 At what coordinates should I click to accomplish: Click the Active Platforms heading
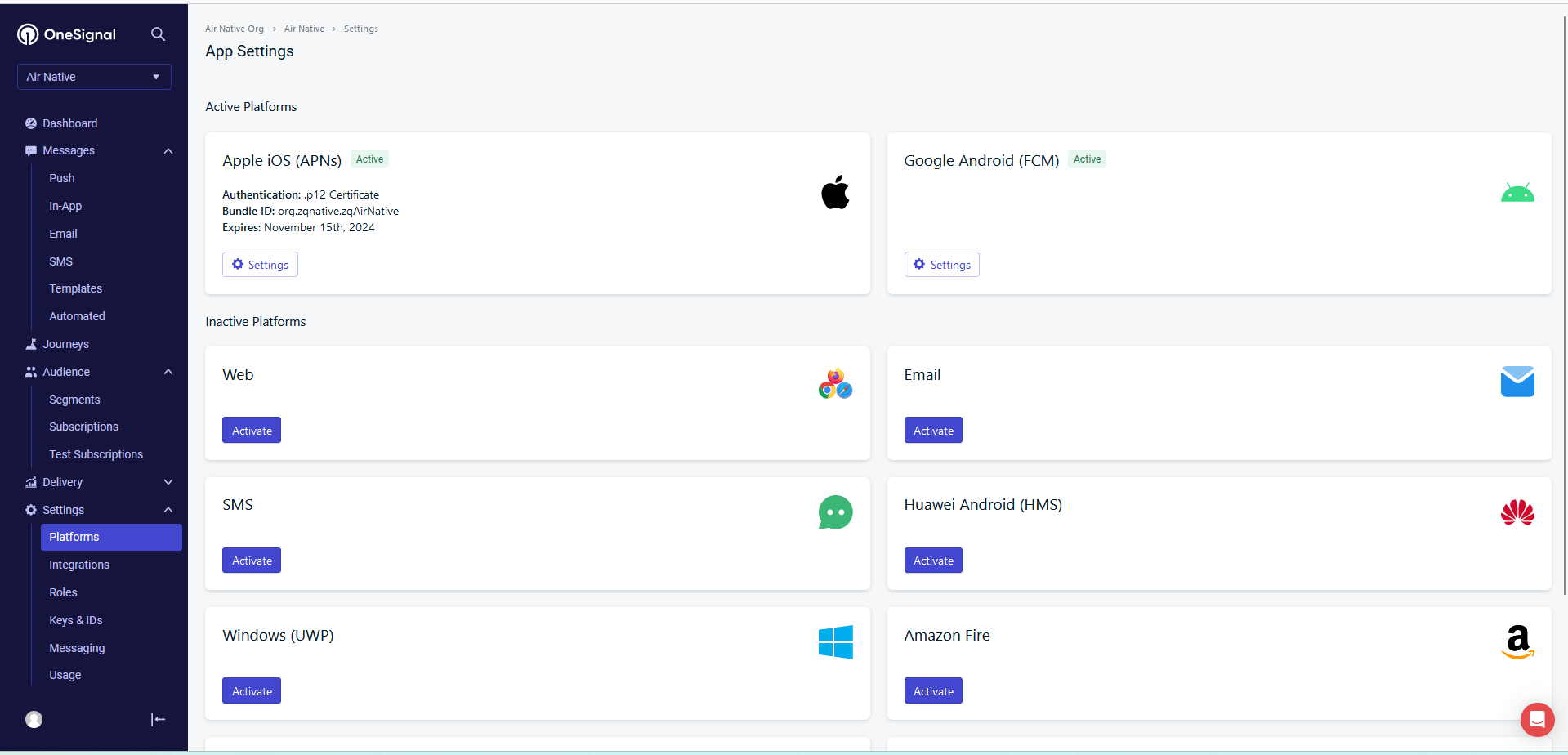tap(251, 107)
